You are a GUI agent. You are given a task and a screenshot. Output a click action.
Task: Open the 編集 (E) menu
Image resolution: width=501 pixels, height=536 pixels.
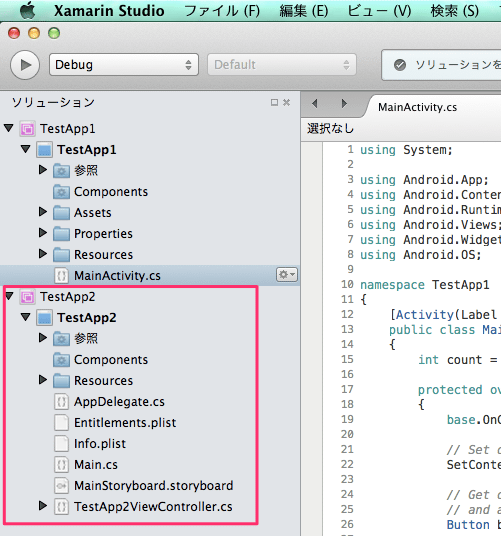[303, 11]
